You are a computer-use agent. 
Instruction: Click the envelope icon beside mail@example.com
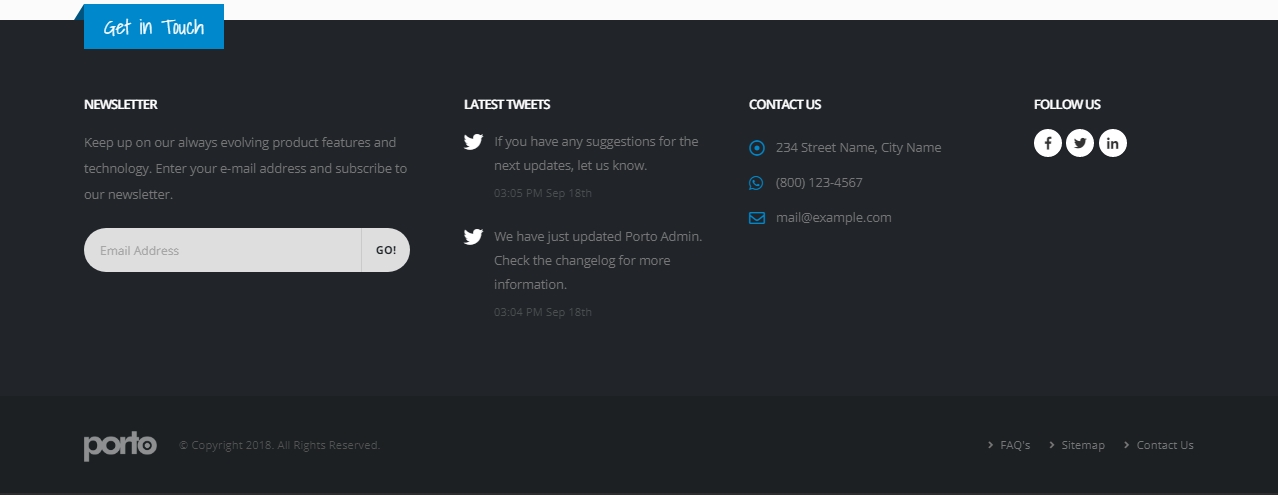click(757, 218)
